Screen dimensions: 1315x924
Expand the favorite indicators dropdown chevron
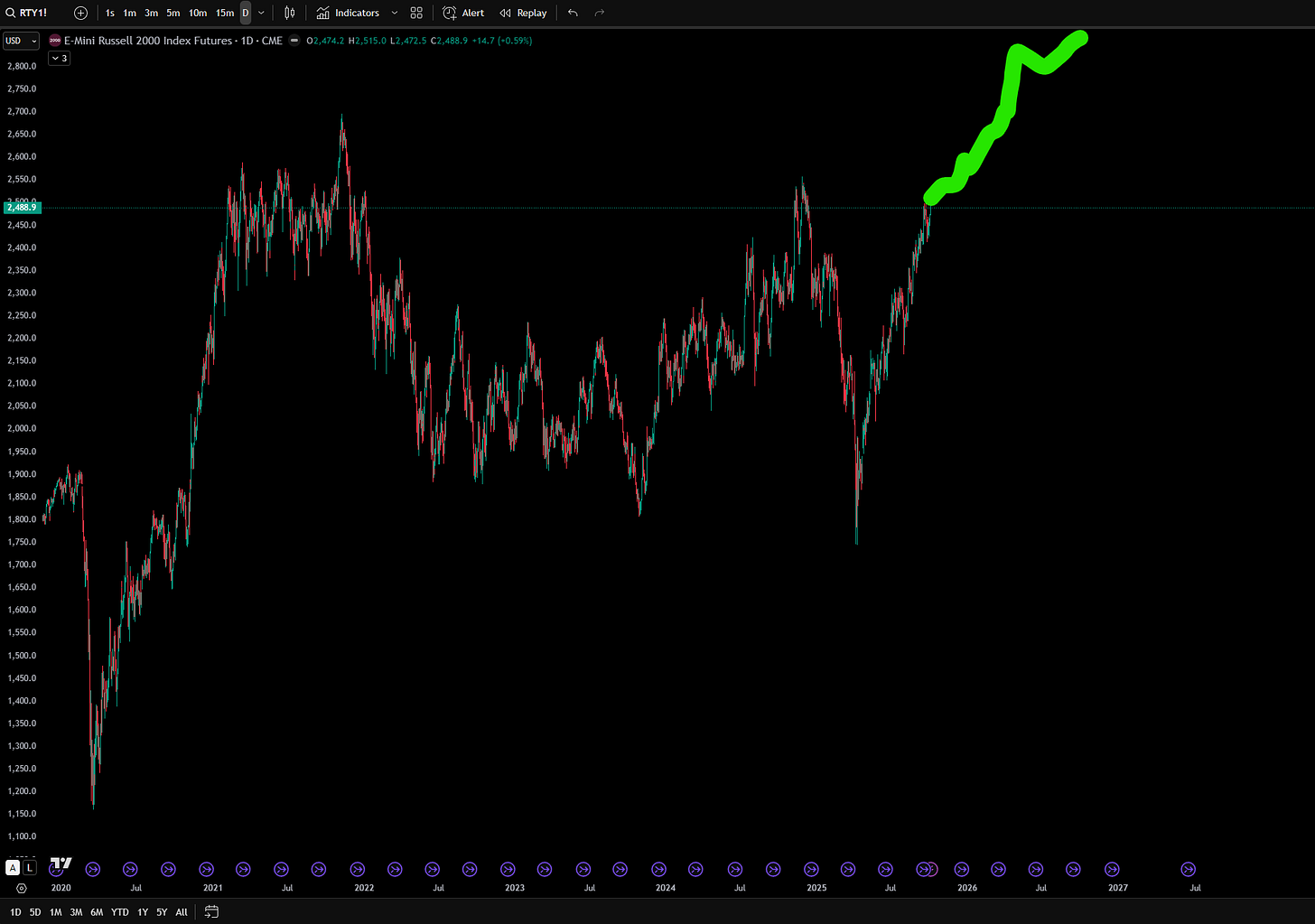(395, 13)
